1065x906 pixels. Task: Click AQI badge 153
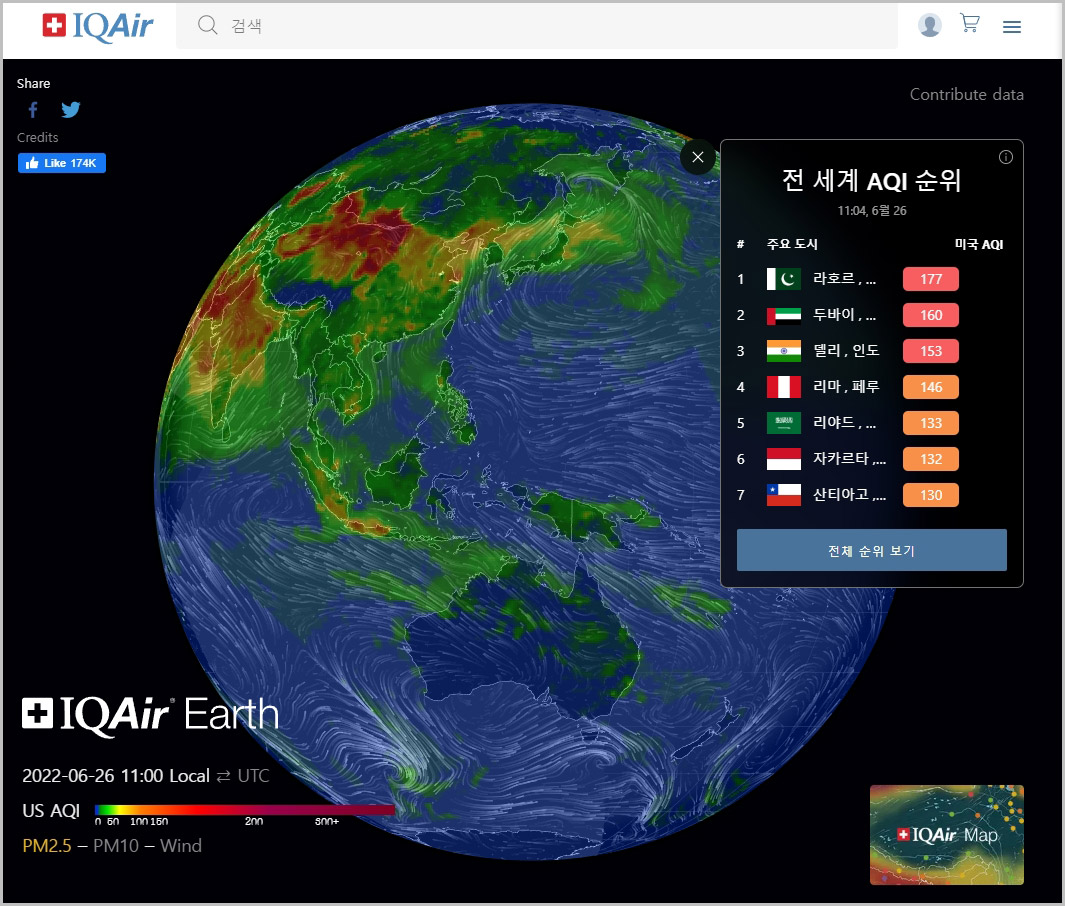pos(931,351)
